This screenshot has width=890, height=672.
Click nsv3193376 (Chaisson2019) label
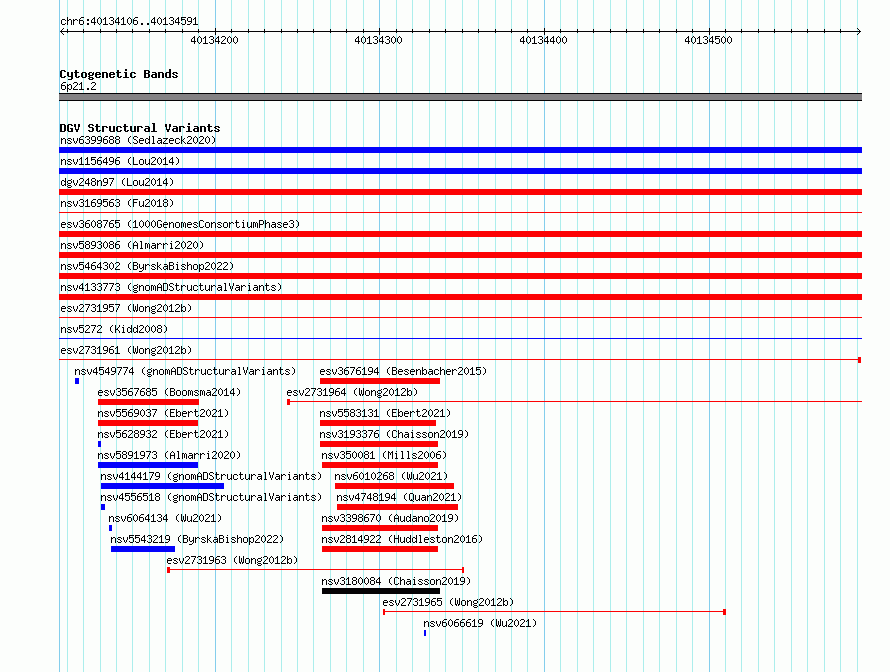(394, 434)
